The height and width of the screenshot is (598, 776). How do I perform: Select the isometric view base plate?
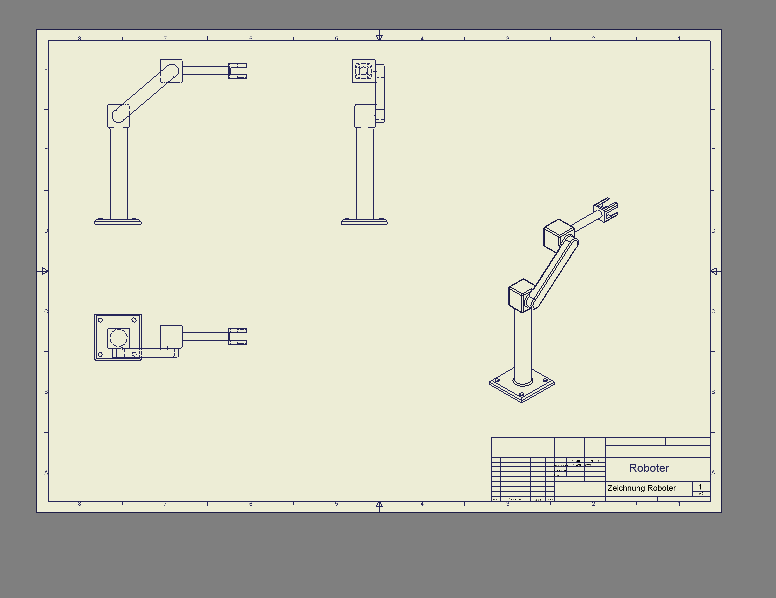[522, 386]
